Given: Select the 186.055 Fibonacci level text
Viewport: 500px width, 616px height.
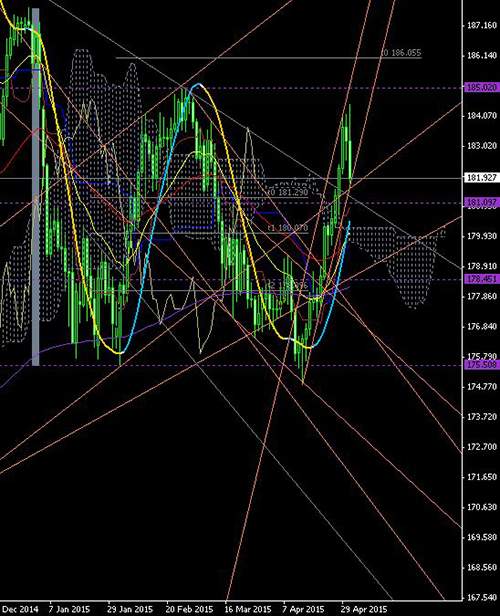Looking at the screenshot, I should [x=401, y=53].
